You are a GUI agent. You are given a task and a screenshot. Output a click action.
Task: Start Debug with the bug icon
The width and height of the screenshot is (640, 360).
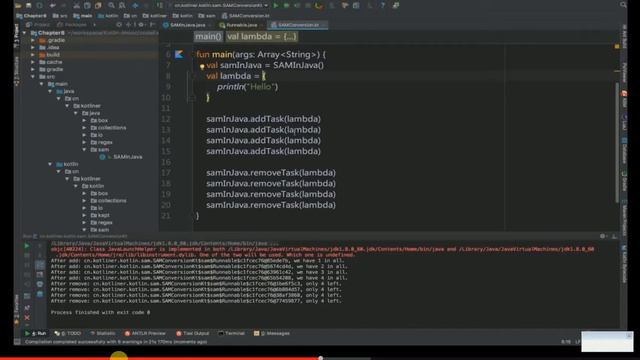287,5
